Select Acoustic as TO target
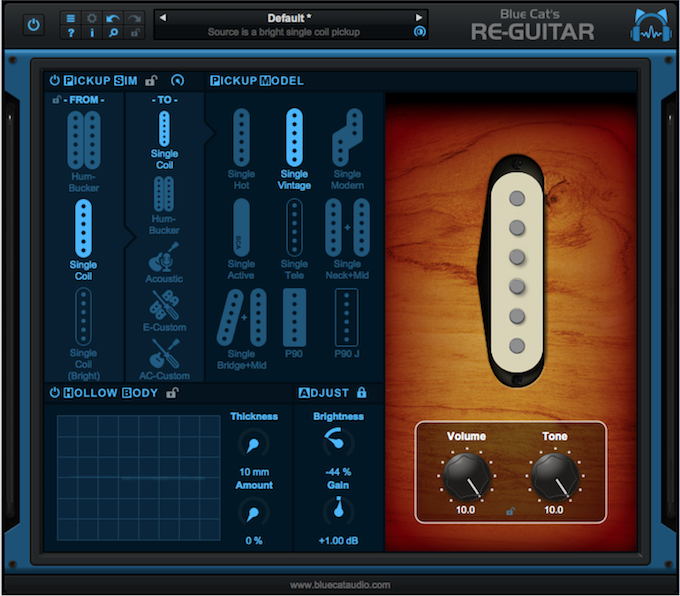Viewport: 680px width, 596px height. [x=164, y=263]
